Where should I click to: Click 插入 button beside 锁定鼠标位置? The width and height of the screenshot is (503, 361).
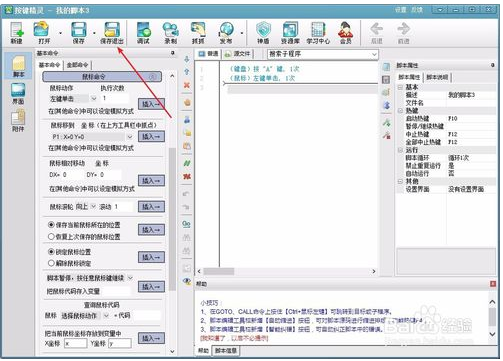(151, 257)
